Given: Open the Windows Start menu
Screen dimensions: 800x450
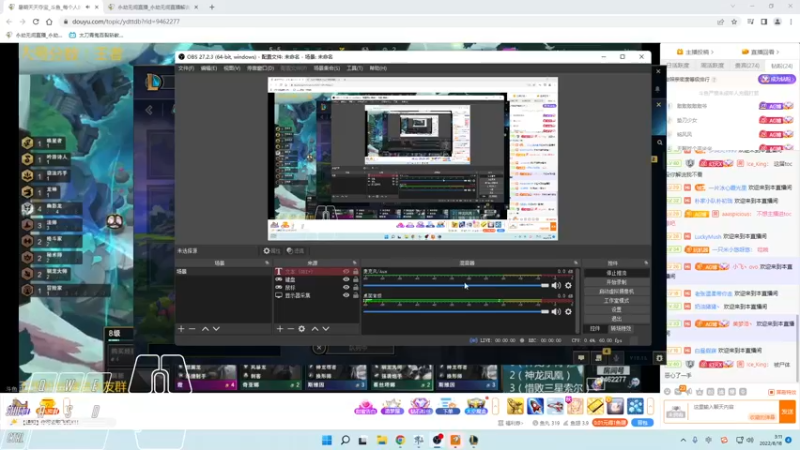Looking at the screenshot, I should 327,440.
